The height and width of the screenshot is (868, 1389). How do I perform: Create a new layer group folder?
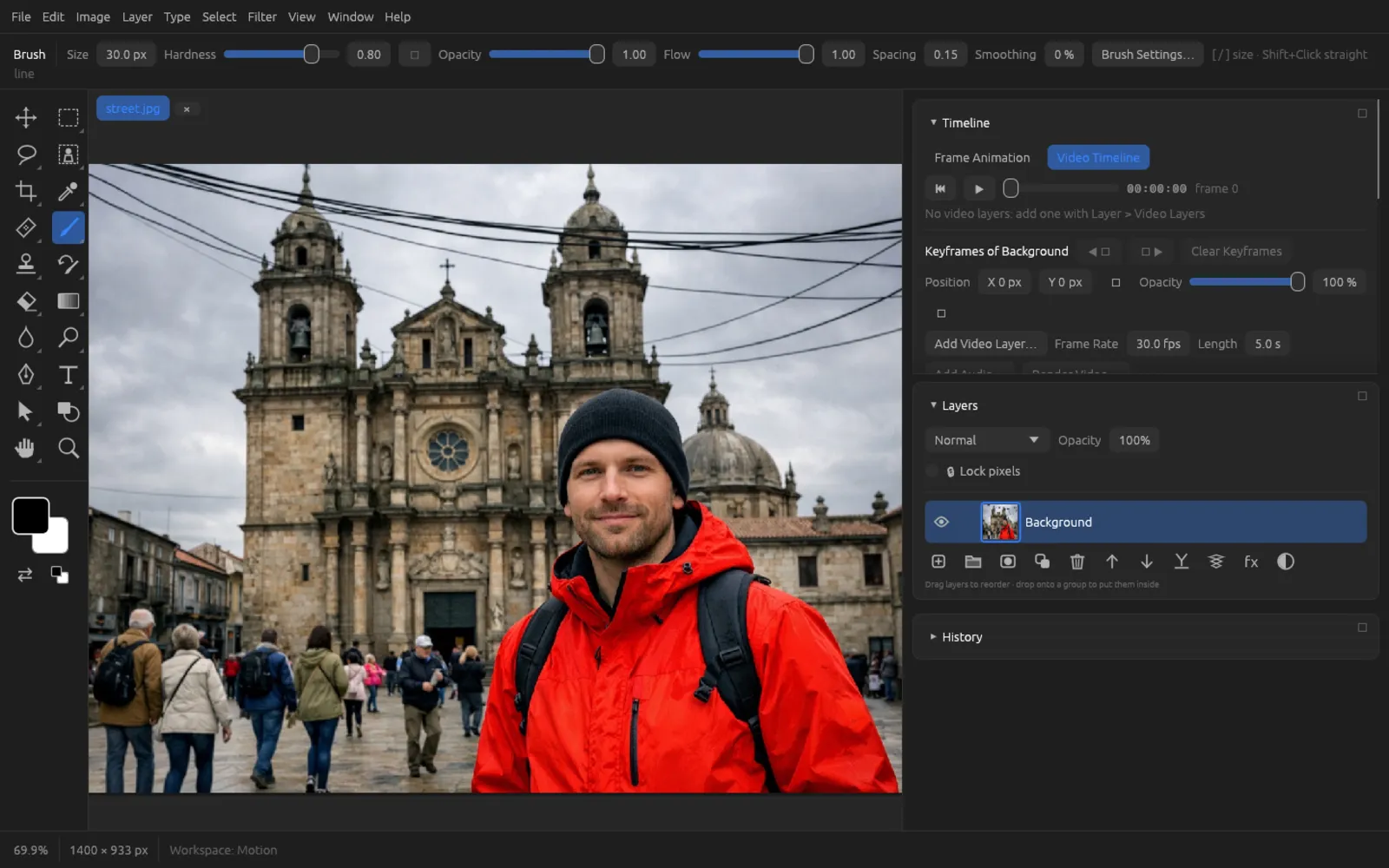(x=973, y=562)
